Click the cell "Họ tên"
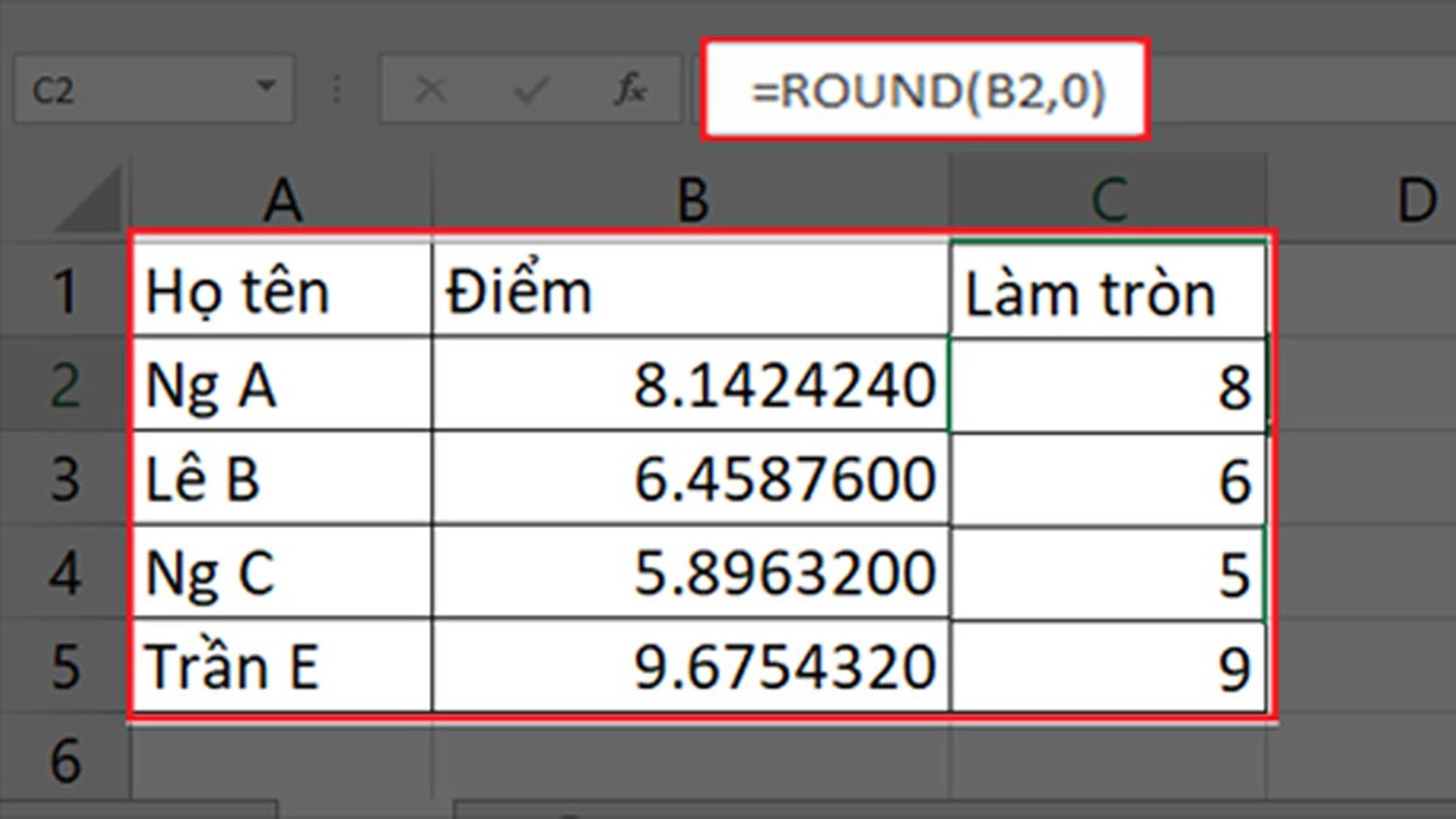The height and width of the screenshot is (819, 1456). [x=281, y=289]
